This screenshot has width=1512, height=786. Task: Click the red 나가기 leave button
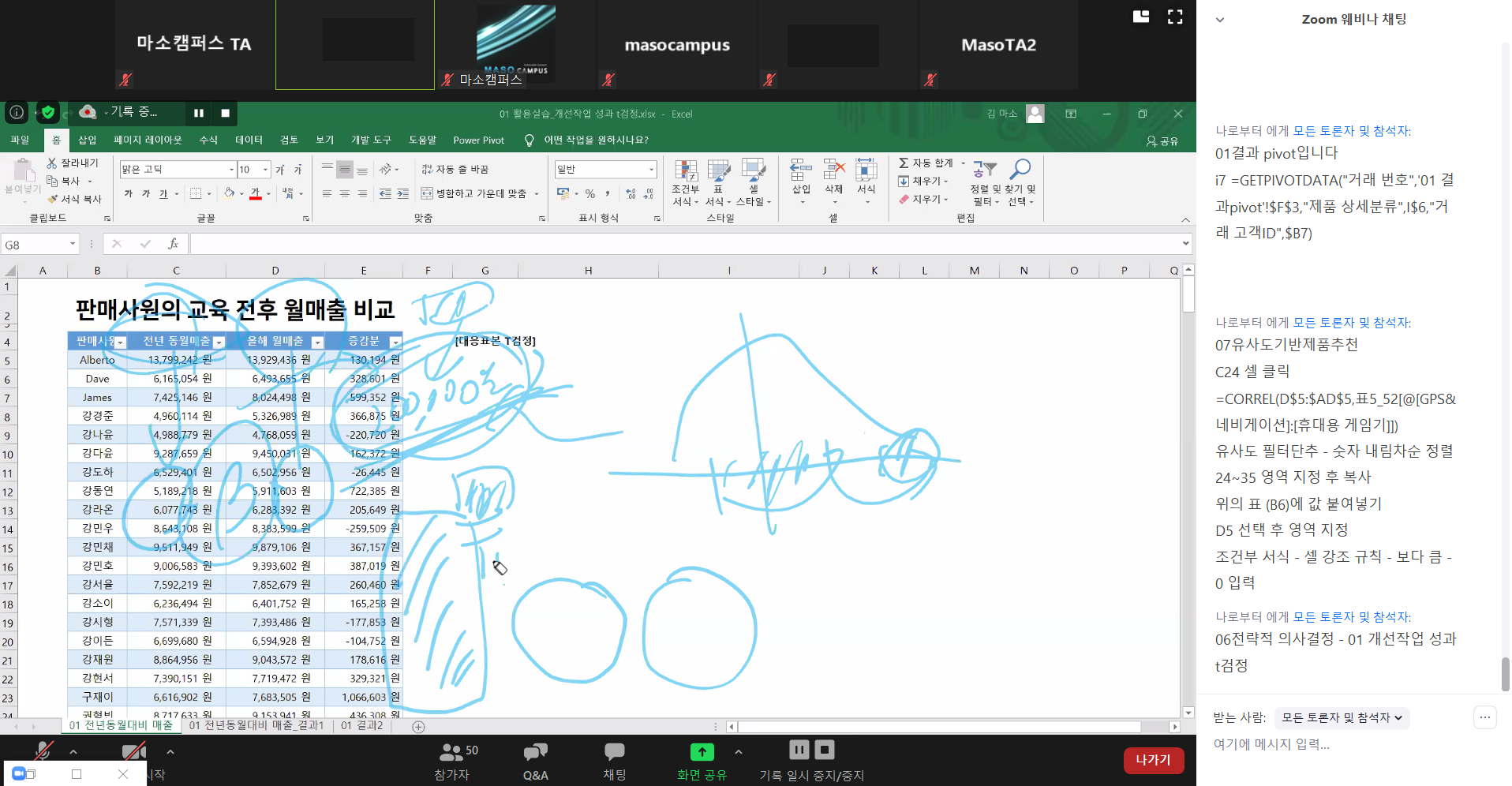[x=1153, y=760]
